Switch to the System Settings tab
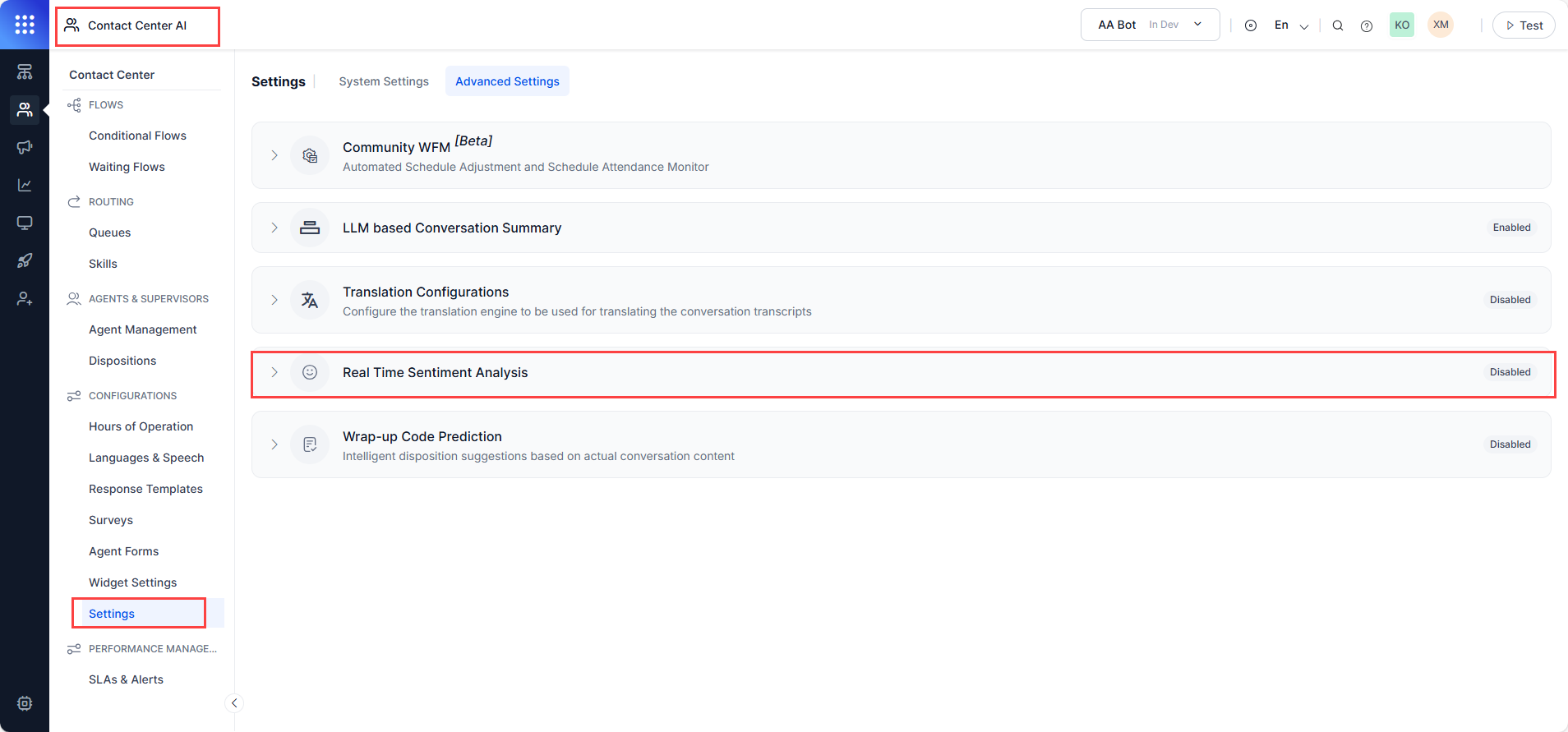 click(384, 81)
